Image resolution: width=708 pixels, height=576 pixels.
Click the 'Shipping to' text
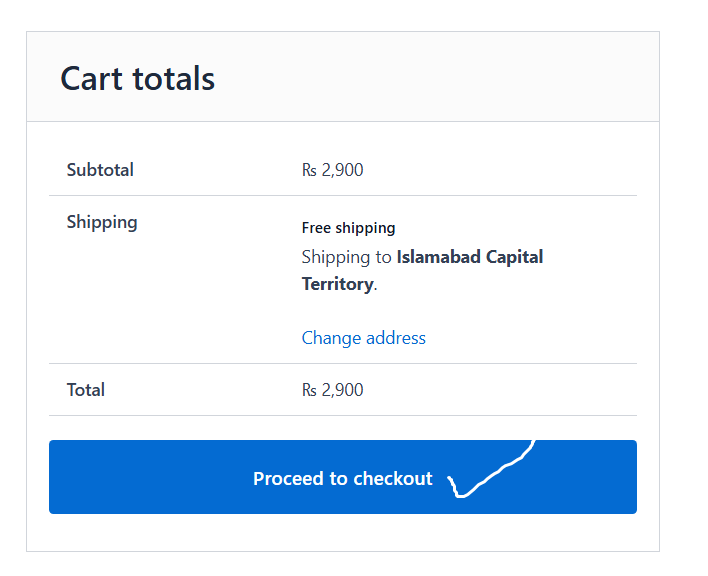coord(346,257)
